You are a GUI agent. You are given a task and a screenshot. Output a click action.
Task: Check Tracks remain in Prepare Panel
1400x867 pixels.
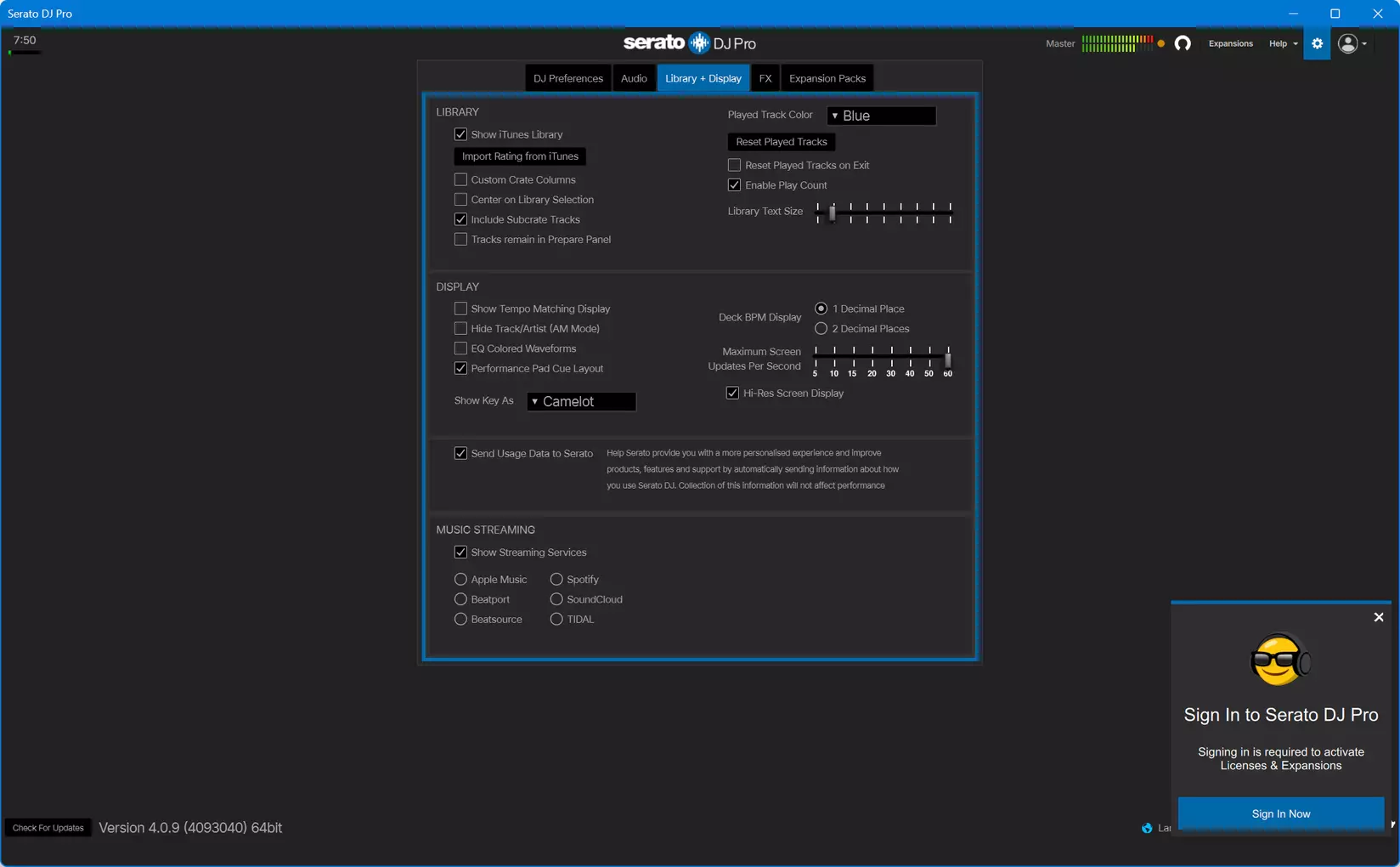click(x=460, y=240)
